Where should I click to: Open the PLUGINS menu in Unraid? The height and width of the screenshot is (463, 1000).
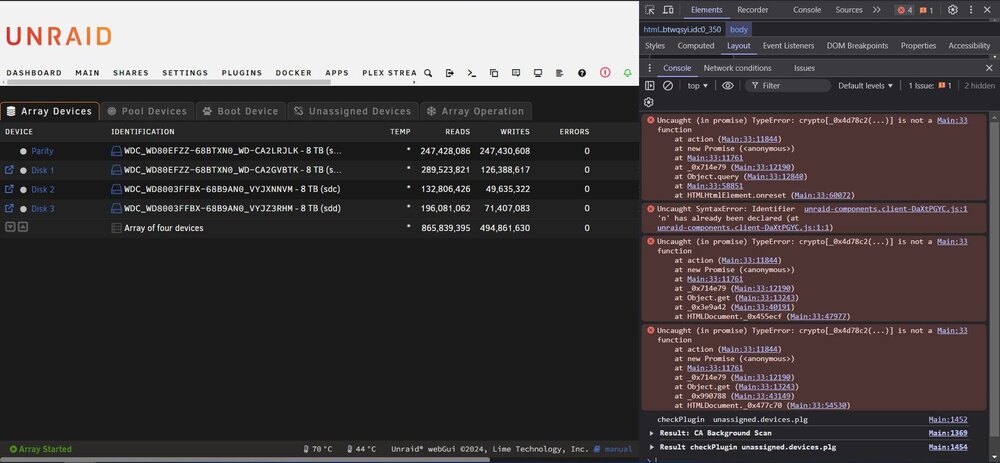(242, 73)
